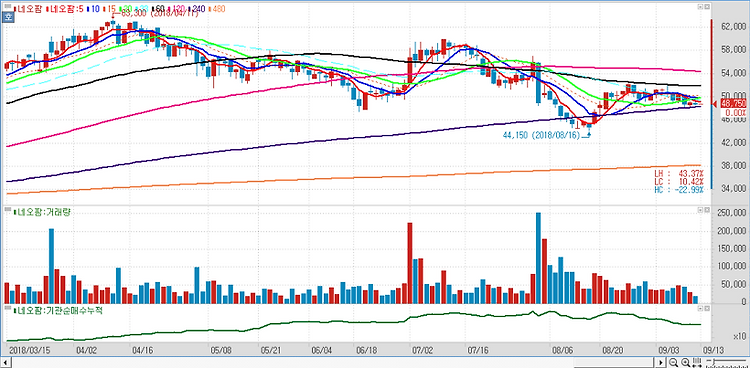Zoom in the chart with the plus magnifier

click(x=685, y=362)
